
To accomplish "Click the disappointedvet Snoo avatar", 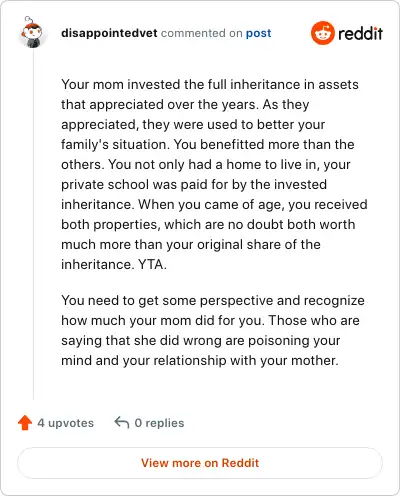I will (x=31, y=33).
